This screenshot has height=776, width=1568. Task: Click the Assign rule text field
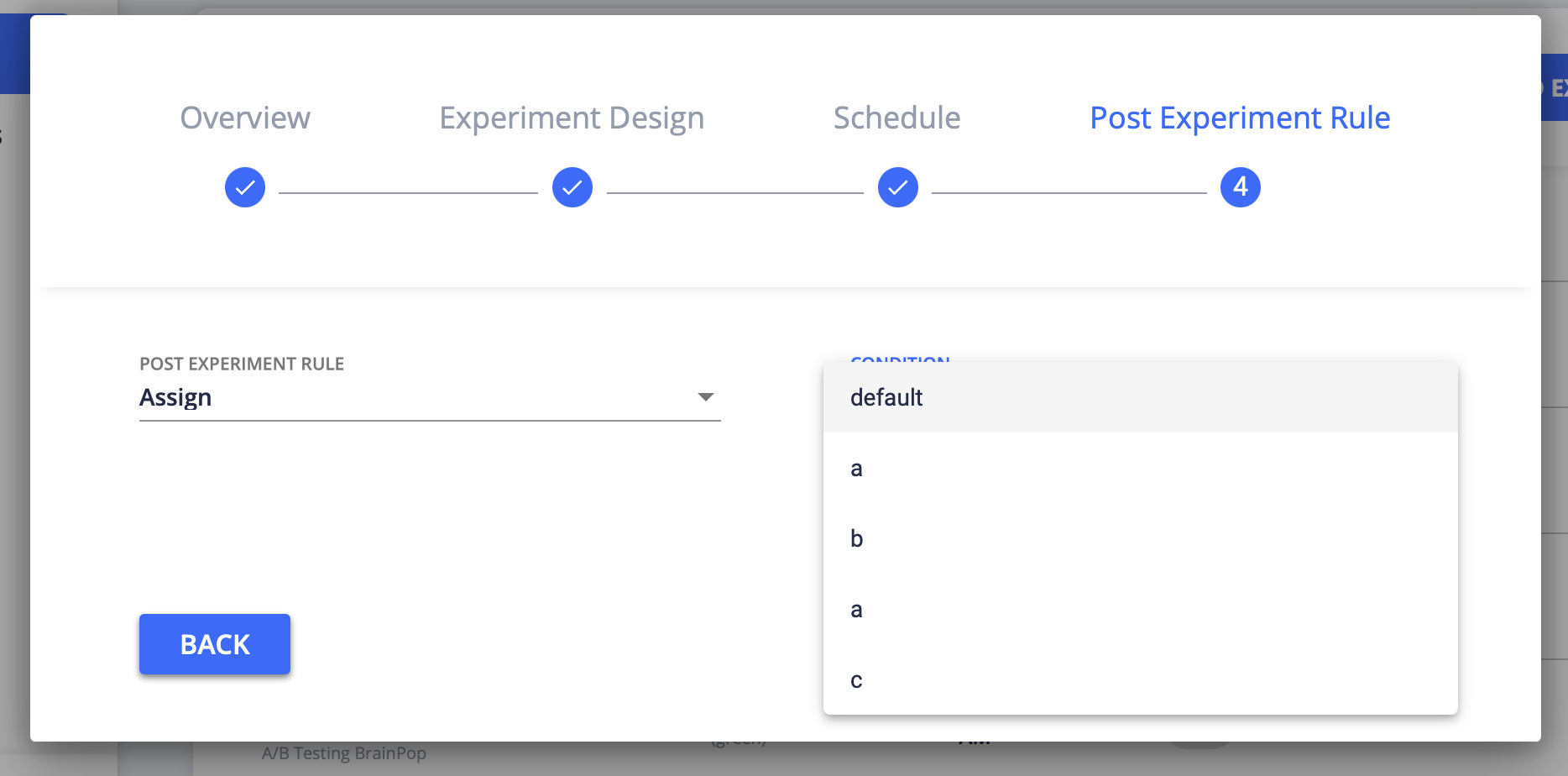(336, 396)
